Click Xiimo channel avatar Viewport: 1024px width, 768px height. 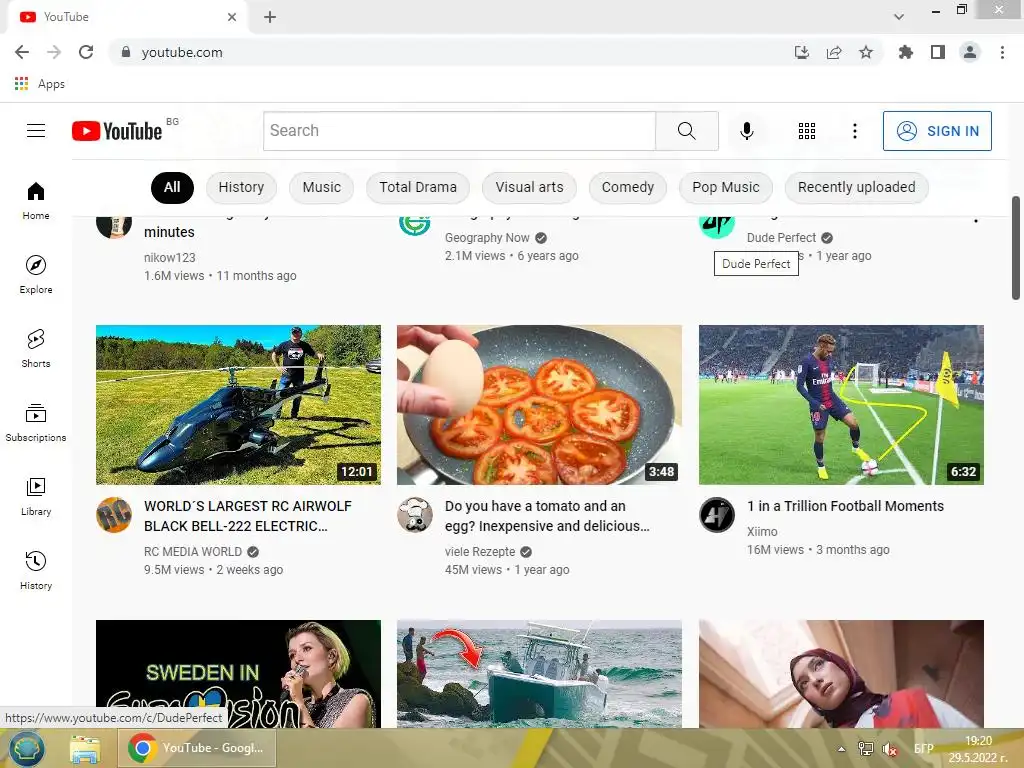[x=716, y=515]
